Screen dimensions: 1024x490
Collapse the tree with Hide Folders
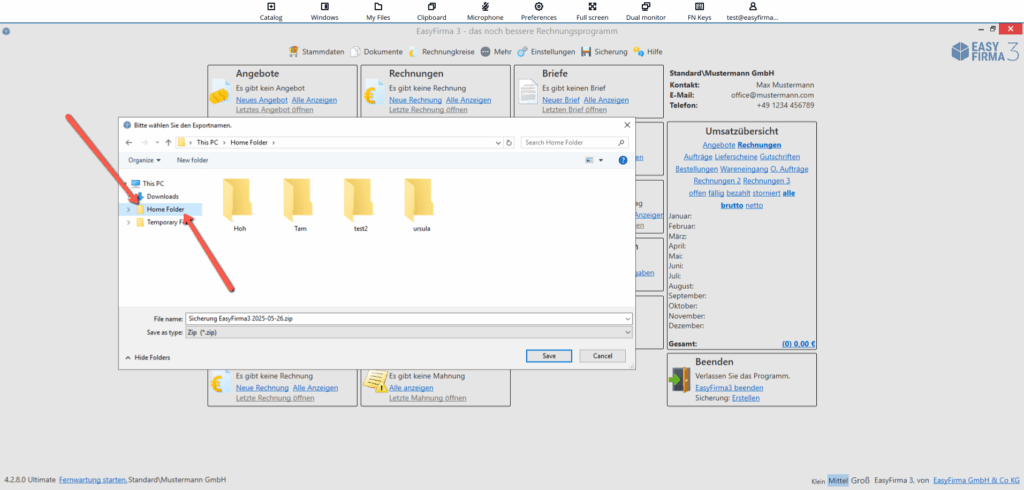pos(148,357)
